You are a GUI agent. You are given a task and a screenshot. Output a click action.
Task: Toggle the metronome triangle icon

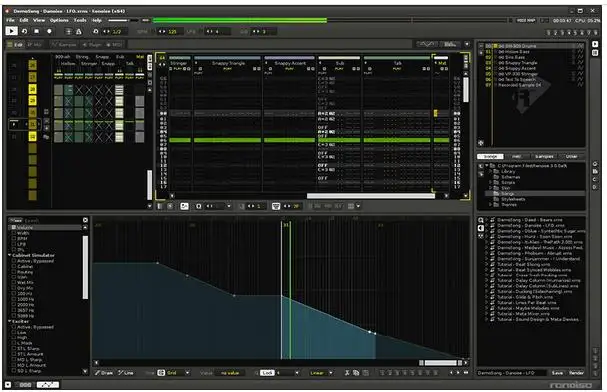pos(79,32)
